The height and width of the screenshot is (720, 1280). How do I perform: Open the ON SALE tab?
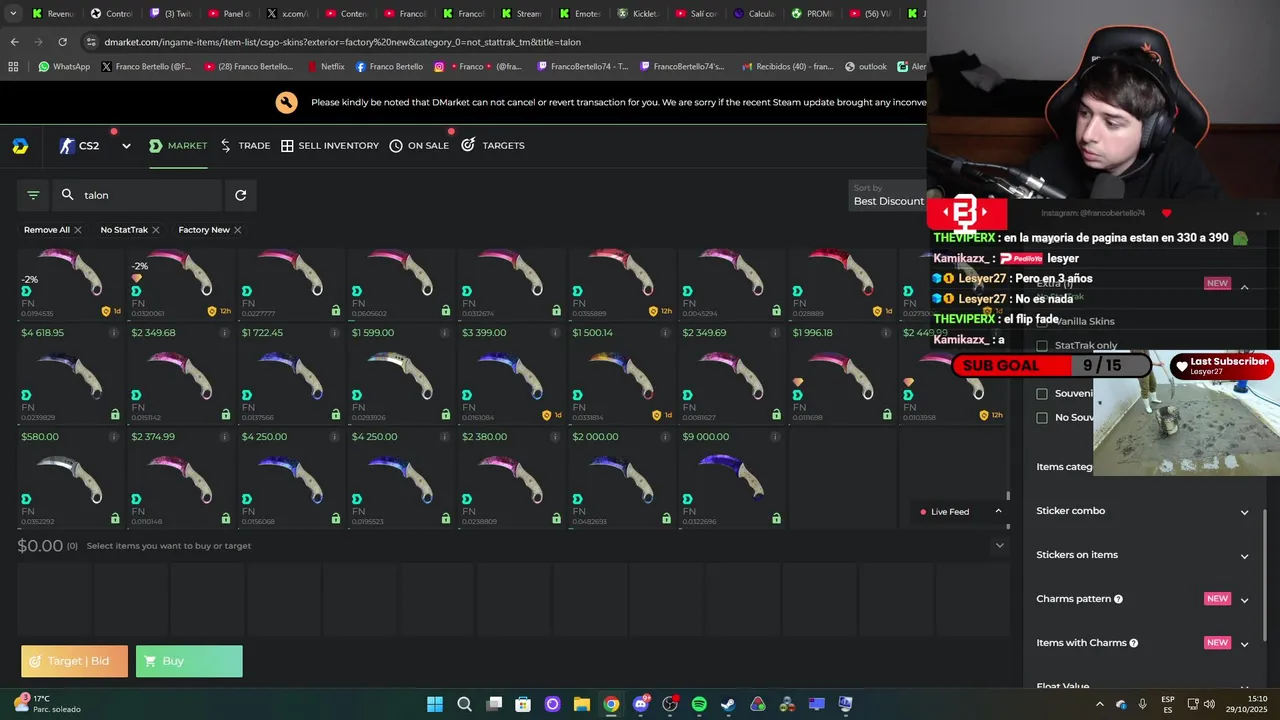pos(419,146)
